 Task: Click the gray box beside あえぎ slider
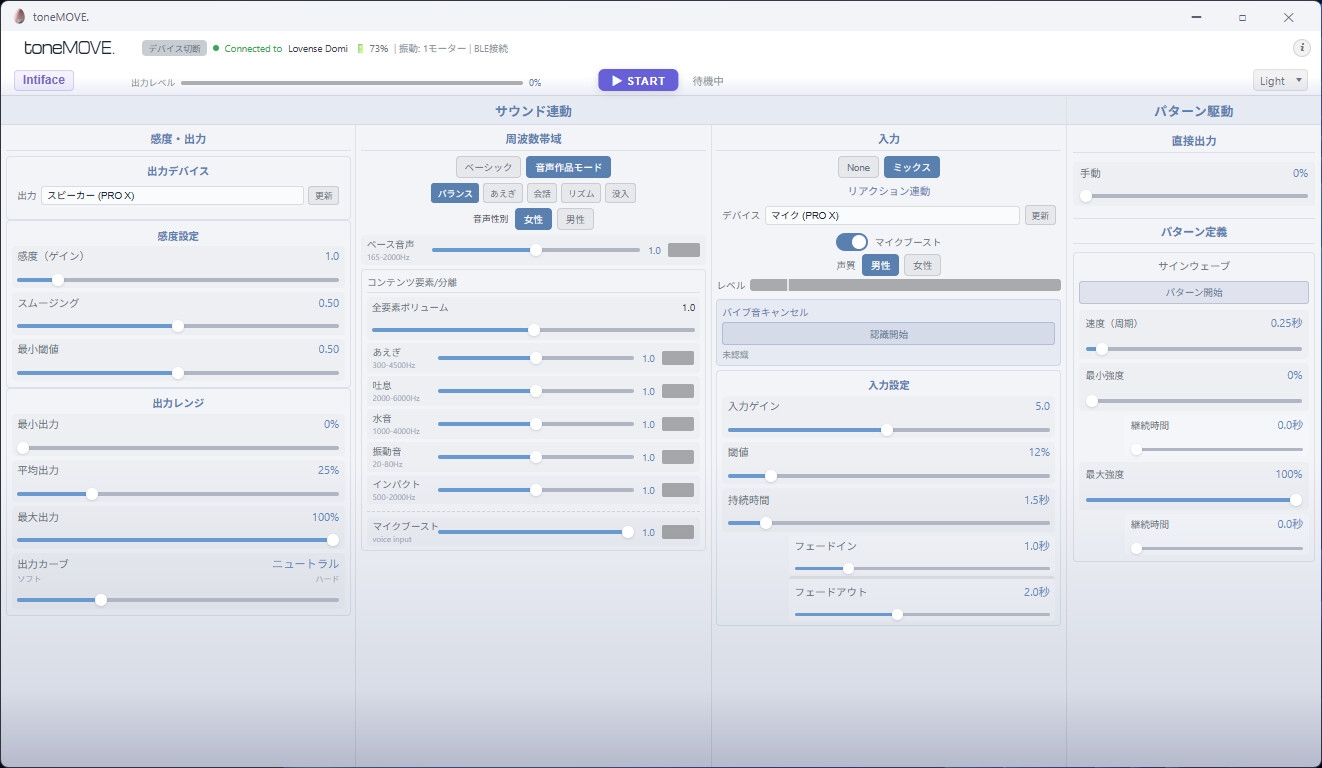(x=677, y=358)
